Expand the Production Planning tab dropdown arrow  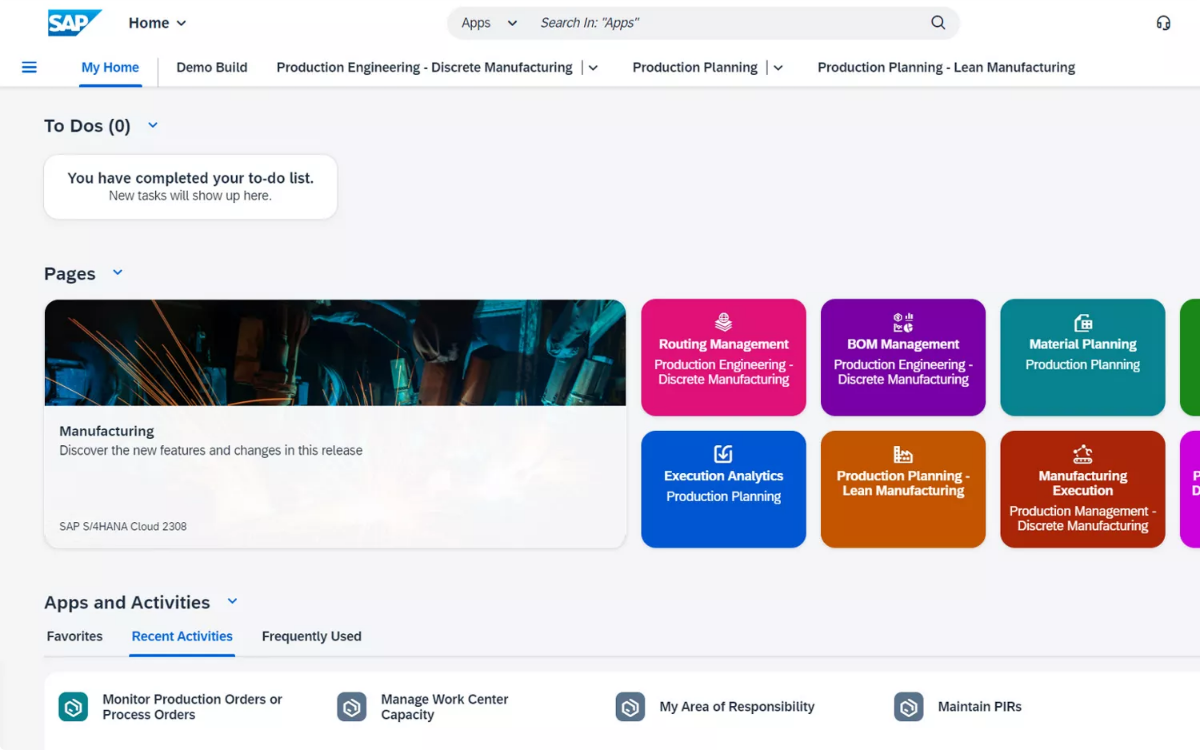pos(778,68)
